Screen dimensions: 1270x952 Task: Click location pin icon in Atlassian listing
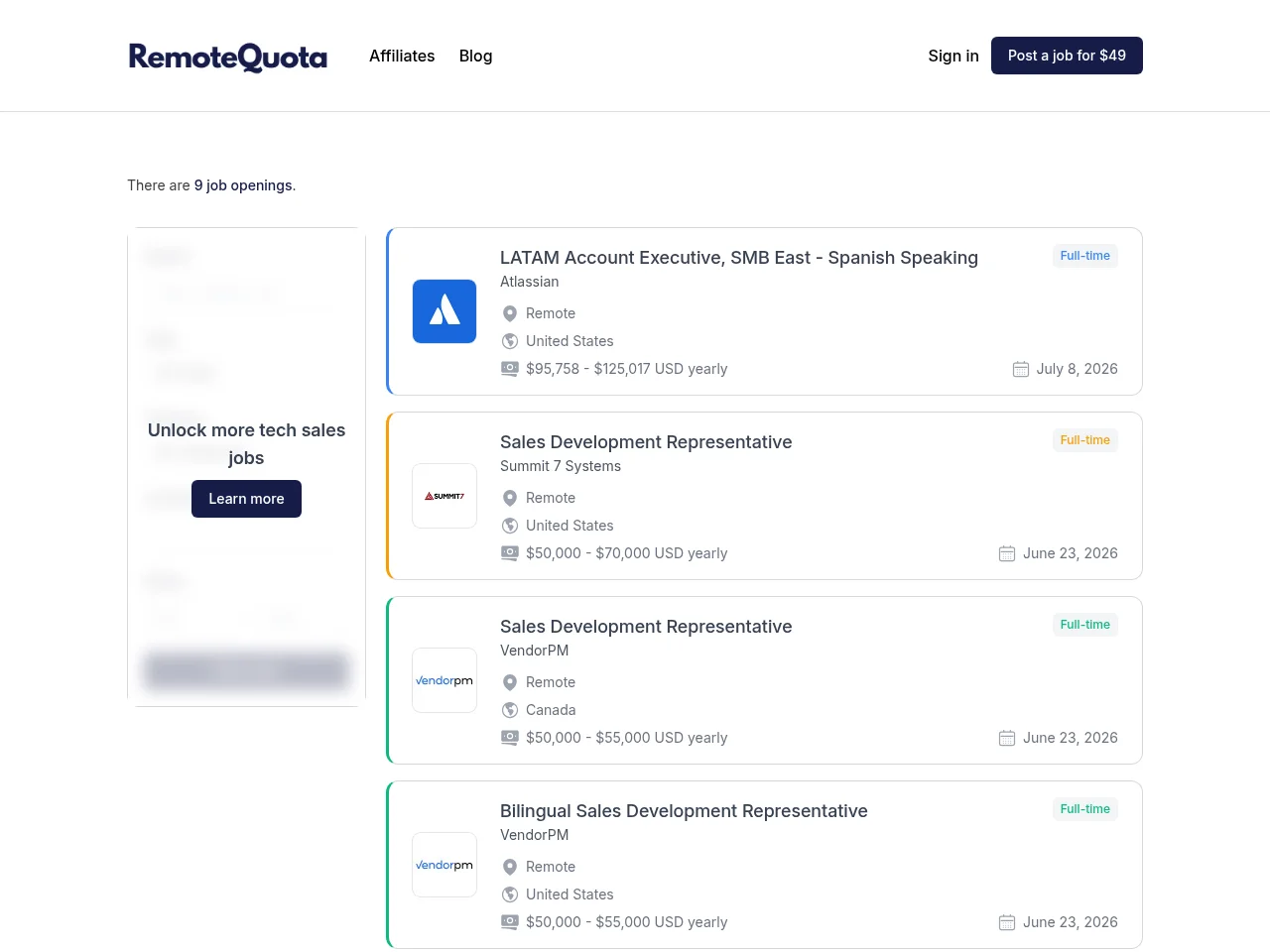click(x=510, y=313)
